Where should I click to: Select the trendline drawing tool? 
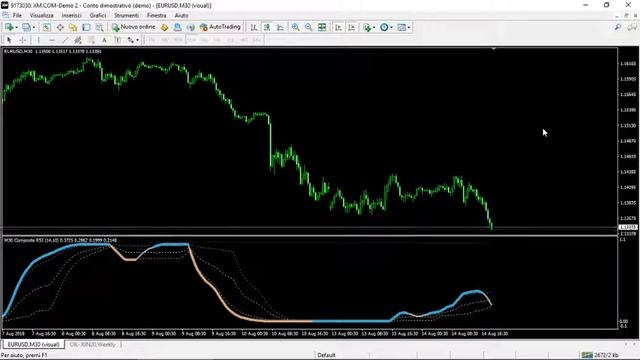click(65, 40)
